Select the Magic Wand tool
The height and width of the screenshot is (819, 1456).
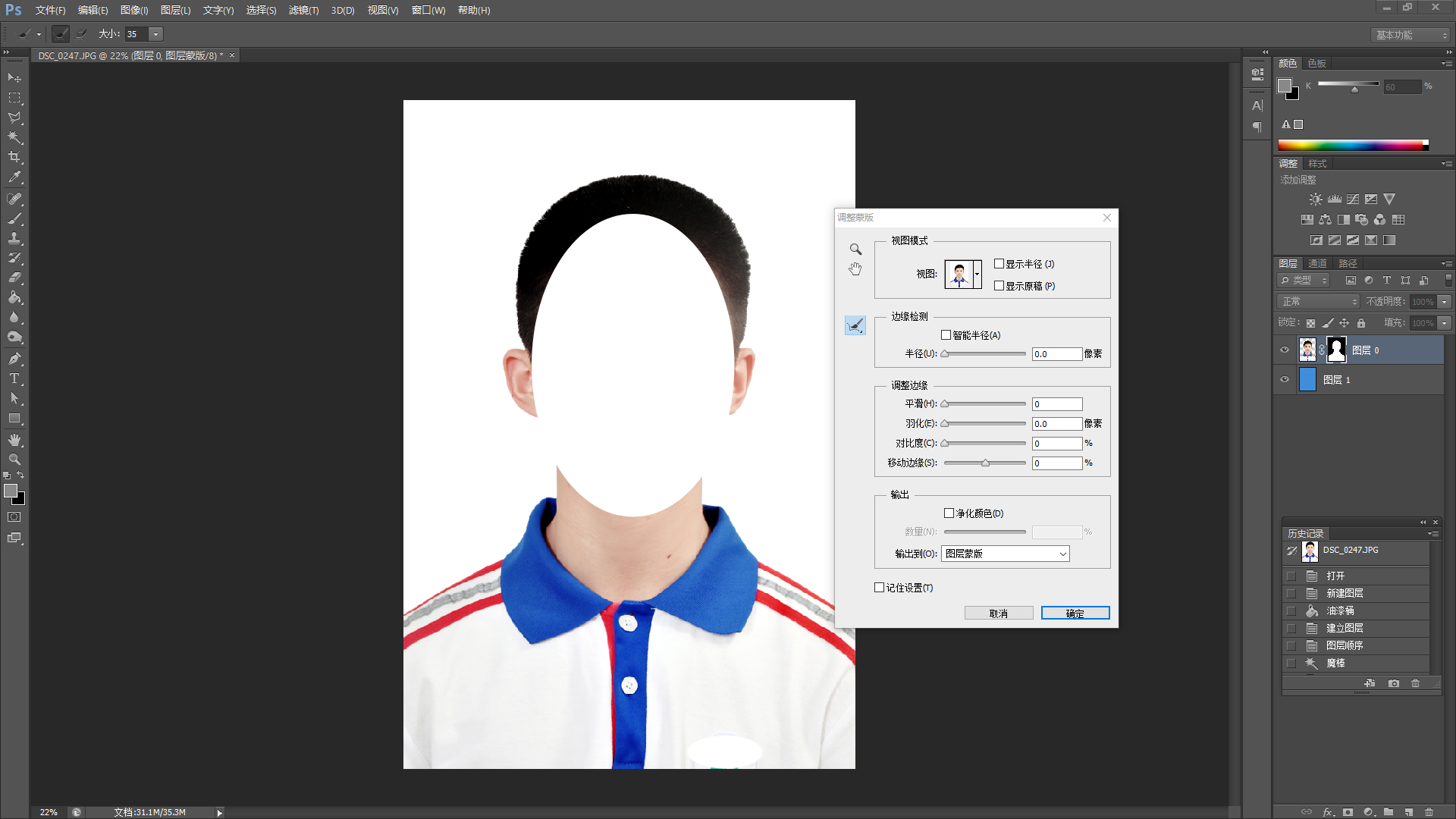coord(14,137)
